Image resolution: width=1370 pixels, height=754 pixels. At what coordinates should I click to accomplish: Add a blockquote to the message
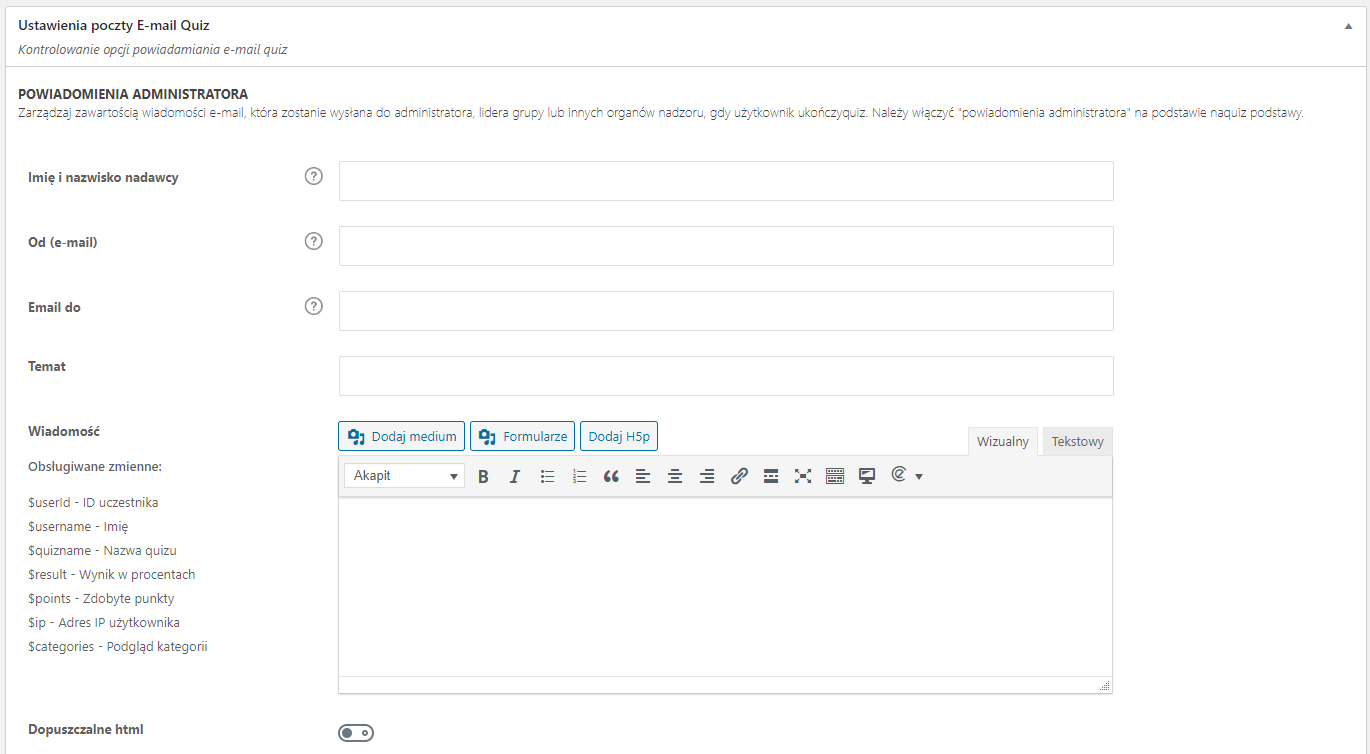tap(611, 477)
